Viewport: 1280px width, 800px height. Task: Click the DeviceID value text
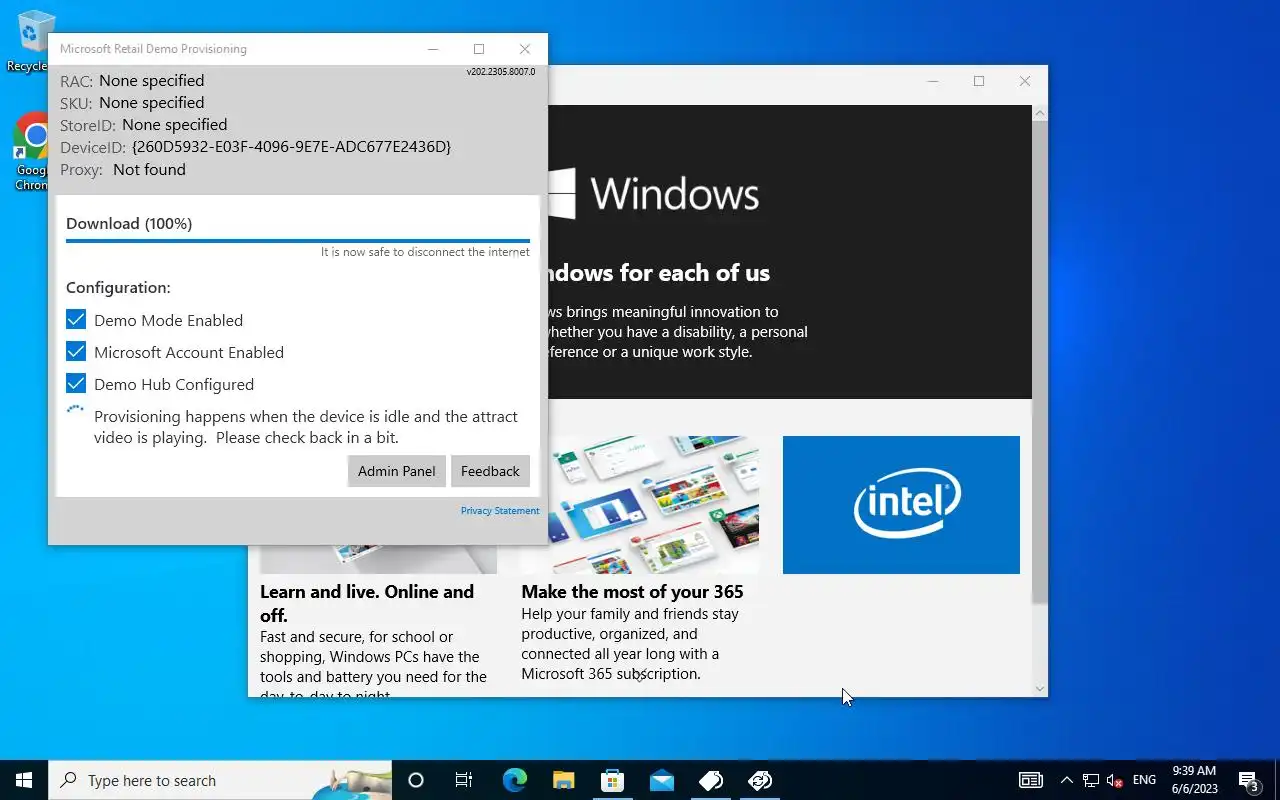coord(291,147)
